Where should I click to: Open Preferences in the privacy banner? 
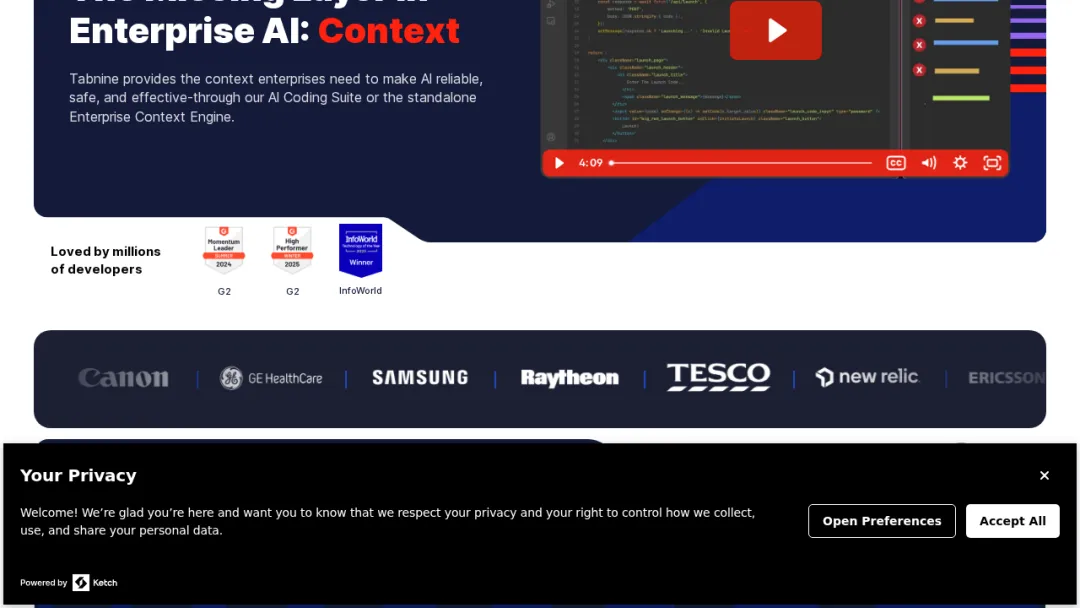(x=882, y=521)
